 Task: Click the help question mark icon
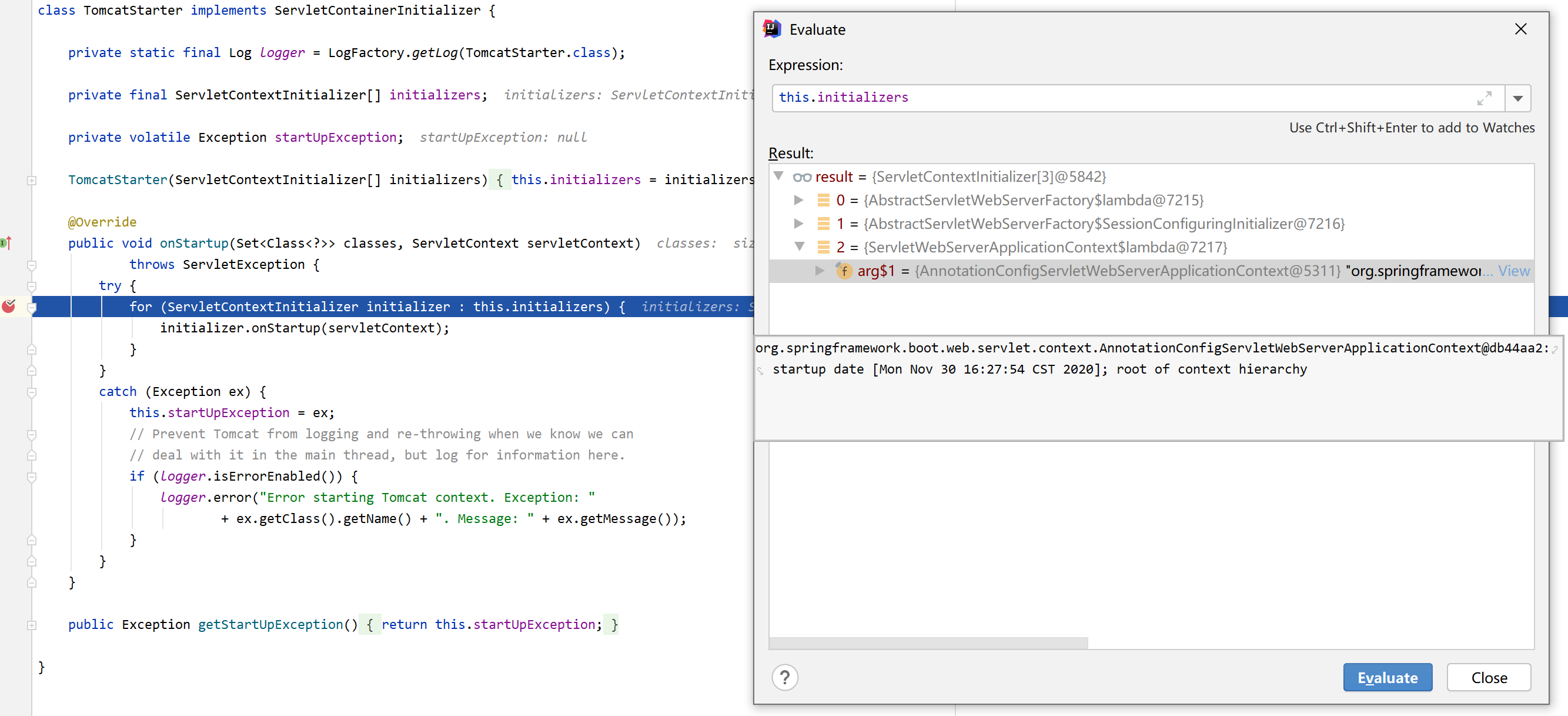click(x=783, y=677)
